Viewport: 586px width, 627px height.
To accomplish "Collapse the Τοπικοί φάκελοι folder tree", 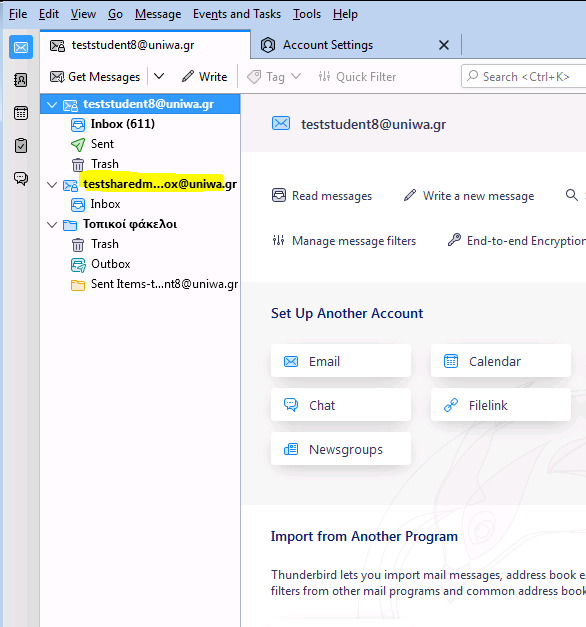I will click(x=52, y=225).
